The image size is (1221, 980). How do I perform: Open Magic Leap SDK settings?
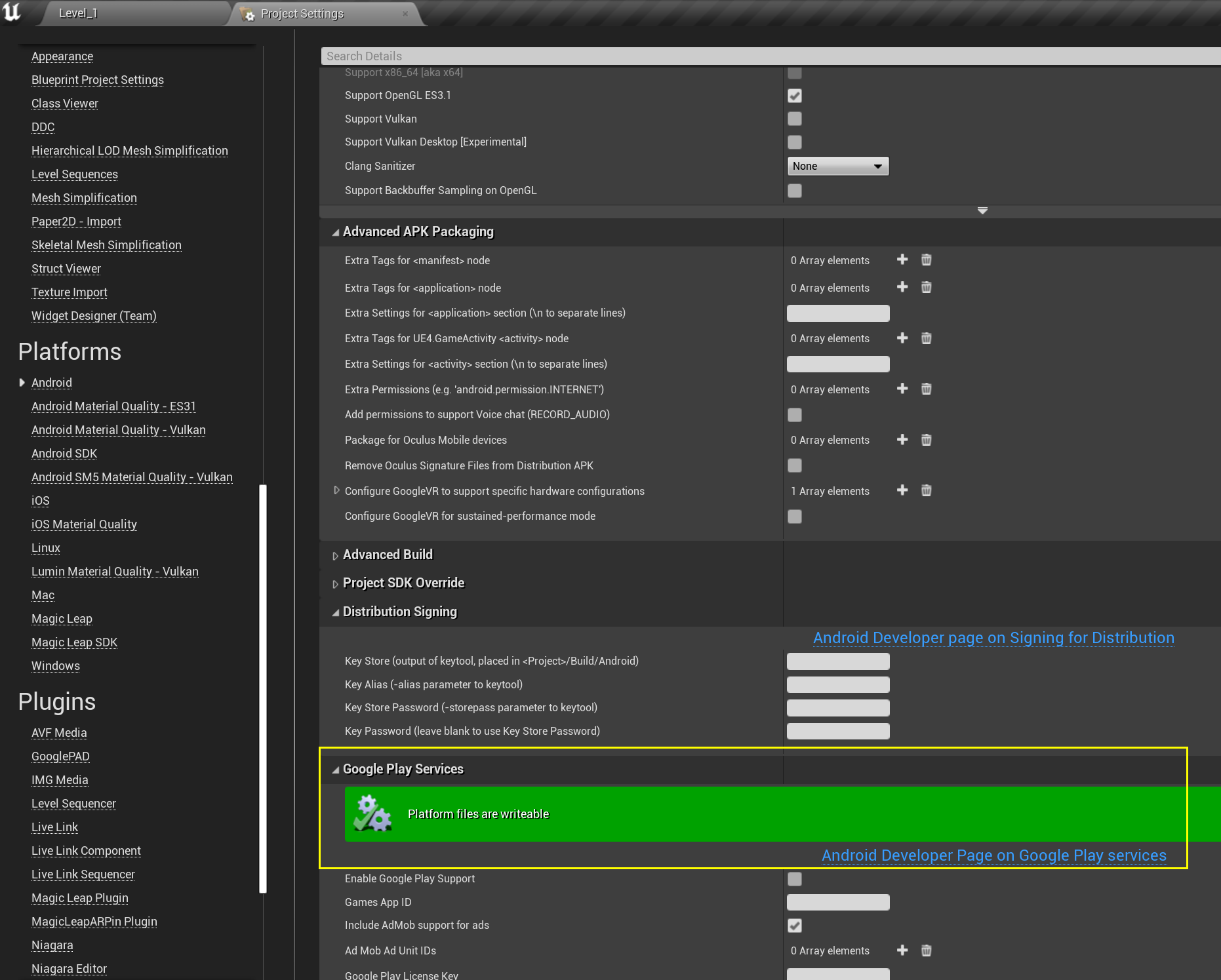tap(75, 642)
